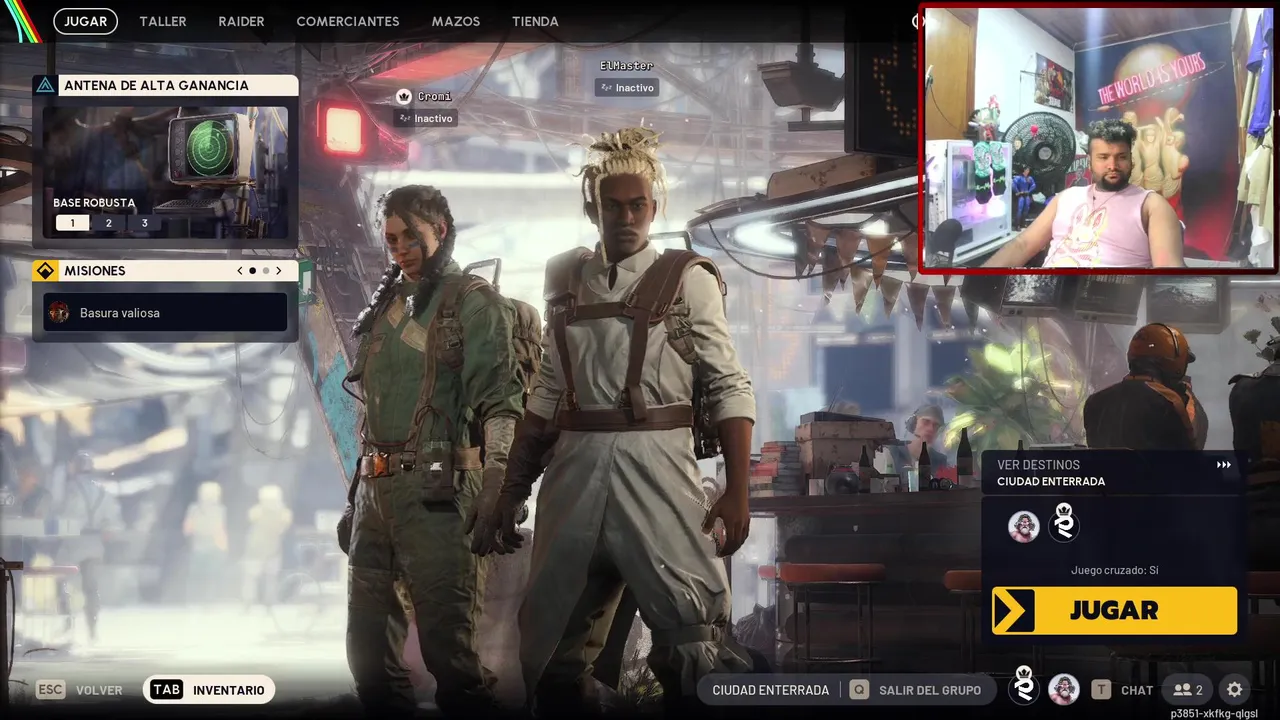Open the Basura valiosa mission entry

pos(165,313)
